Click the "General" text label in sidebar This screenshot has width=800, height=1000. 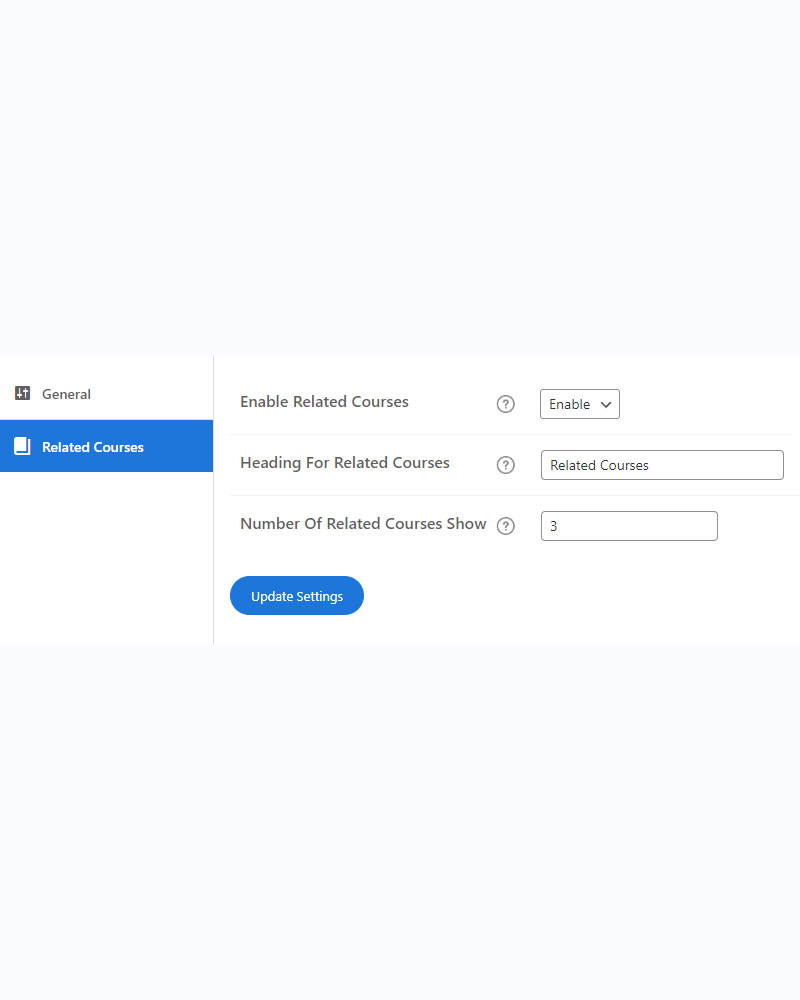click(66, 394)
